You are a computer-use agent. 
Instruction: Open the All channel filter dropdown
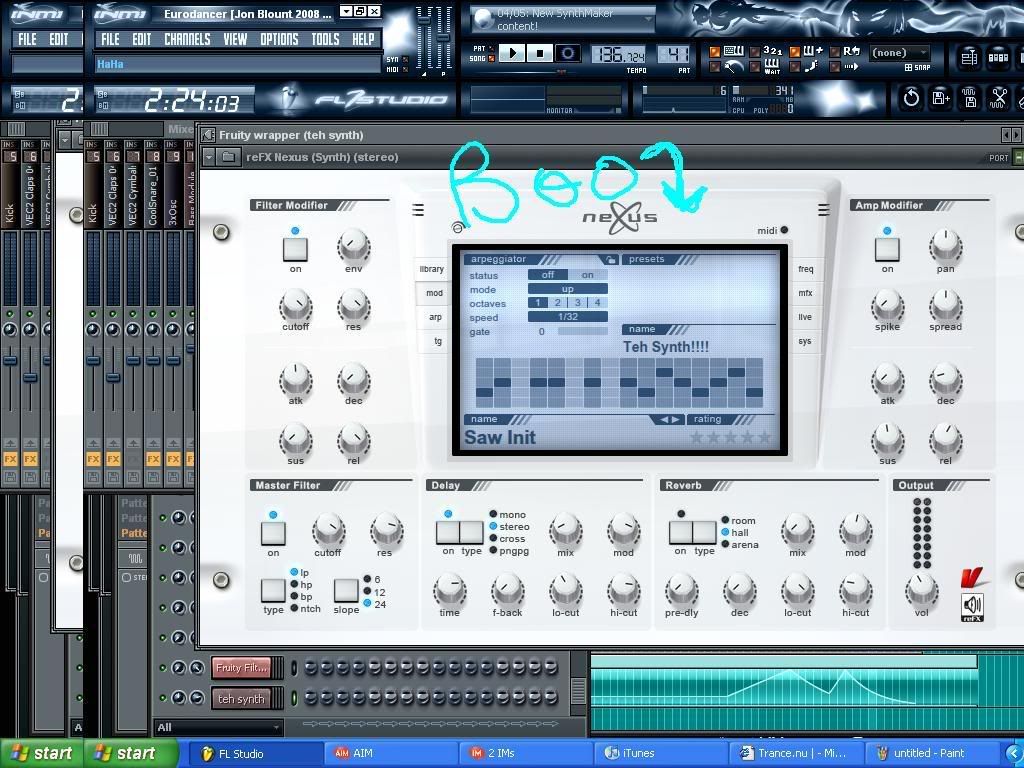(x=219, y=727)
